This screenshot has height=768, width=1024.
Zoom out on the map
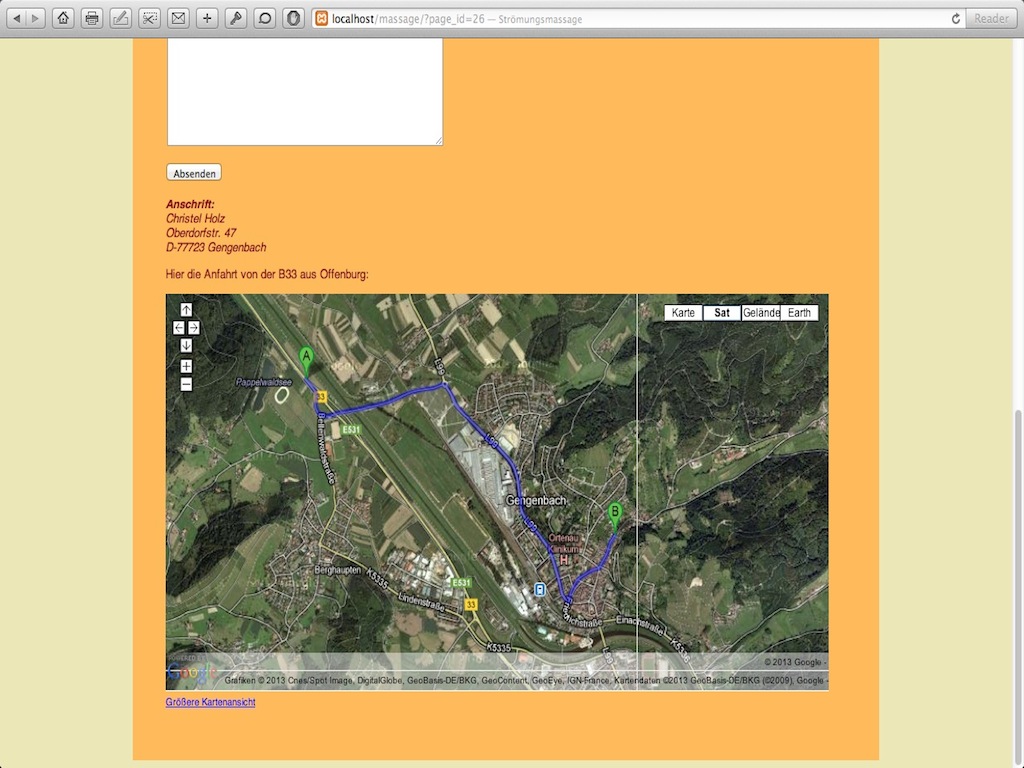186,384
